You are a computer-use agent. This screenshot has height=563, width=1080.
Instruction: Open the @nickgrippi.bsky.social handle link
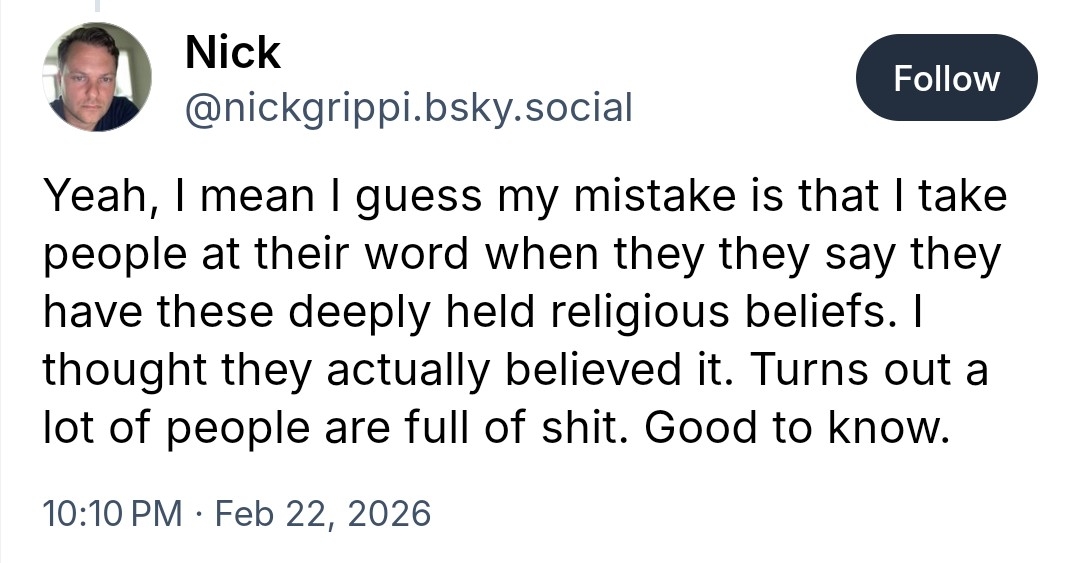(x=408, y=106)
